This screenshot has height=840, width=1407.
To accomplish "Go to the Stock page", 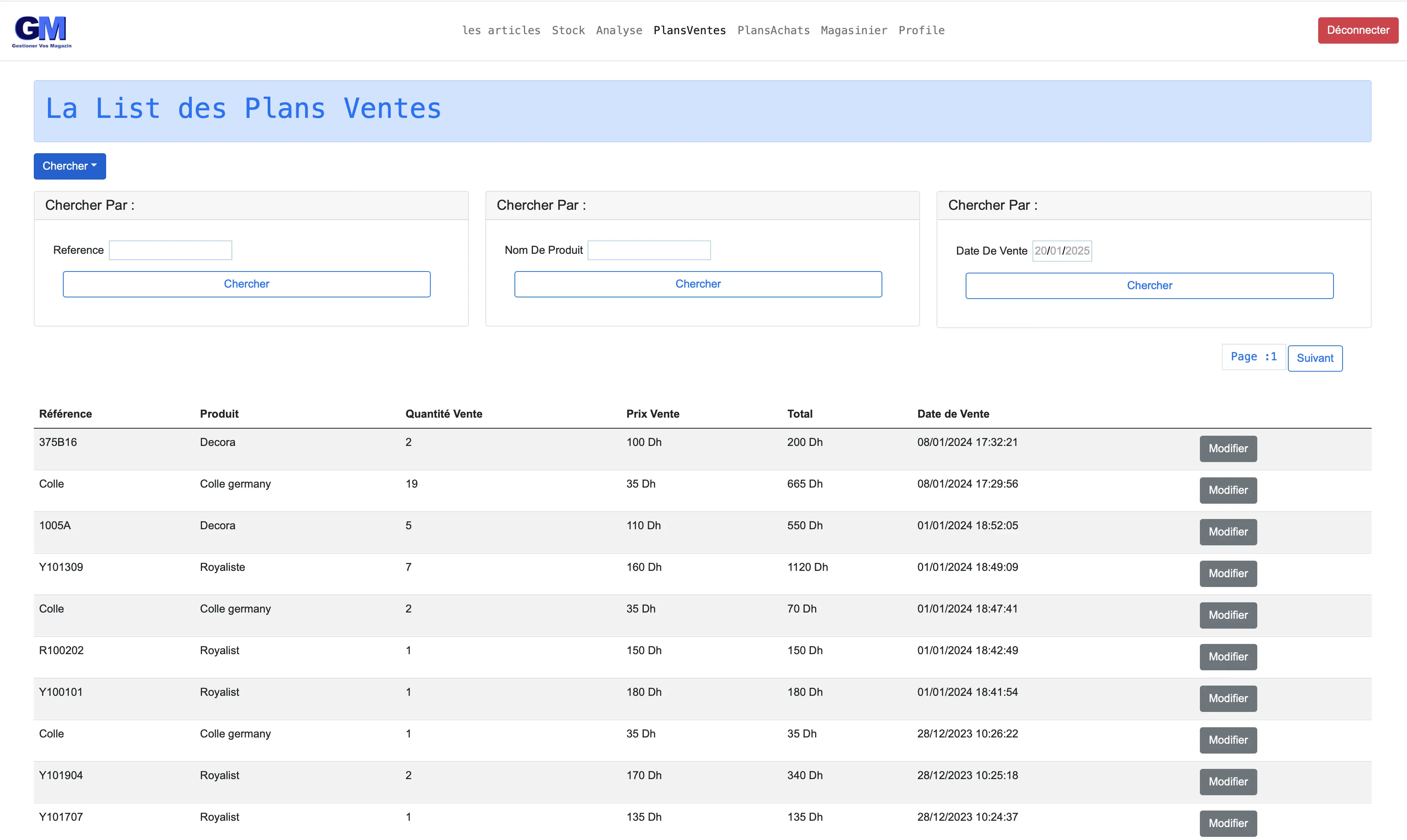I will click(568, 31).
